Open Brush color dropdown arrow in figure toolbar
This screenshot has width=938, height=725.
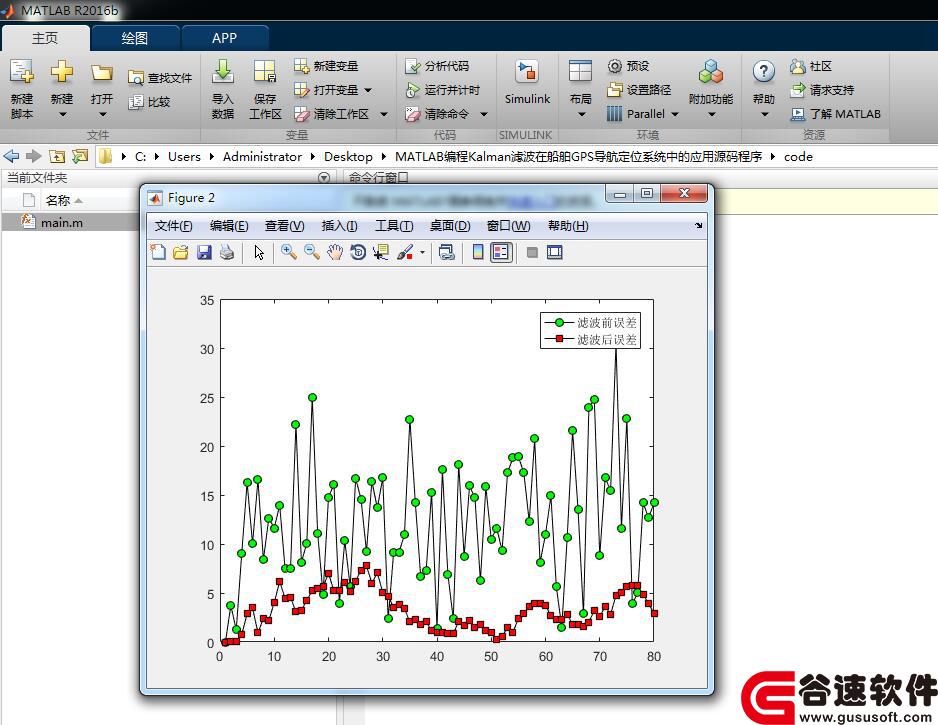422,252
